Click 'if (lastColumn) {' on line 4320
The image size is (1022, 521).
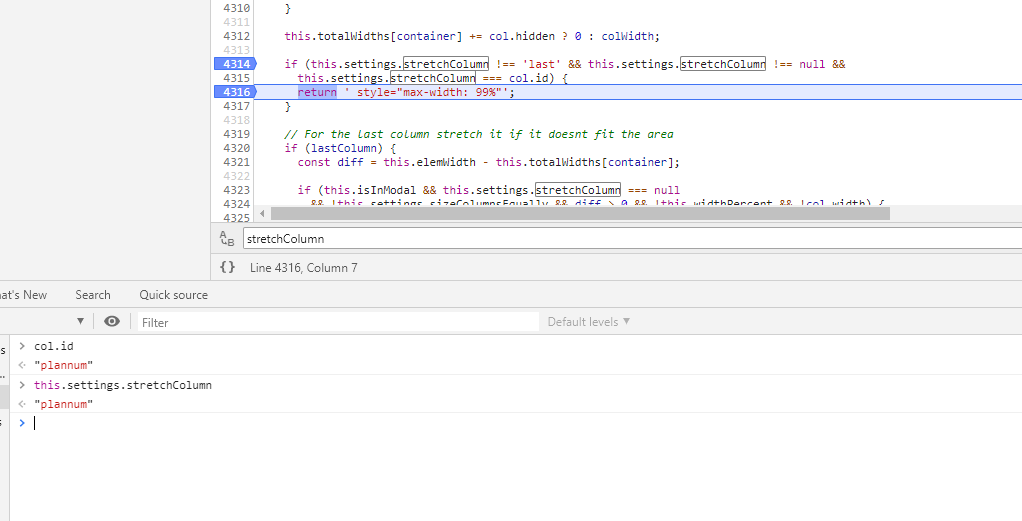(x=340, y=148)
